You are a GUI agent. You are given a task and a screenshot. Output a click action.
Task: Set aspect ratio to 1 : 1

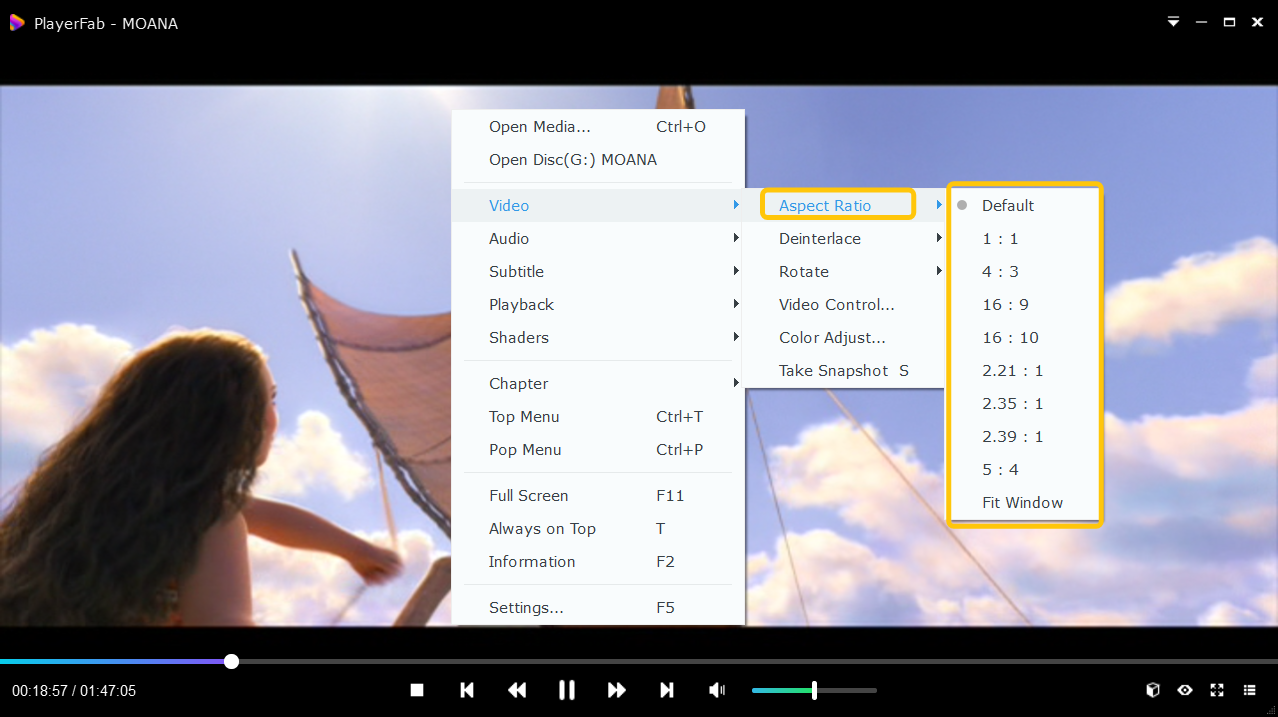[1024, 238]
